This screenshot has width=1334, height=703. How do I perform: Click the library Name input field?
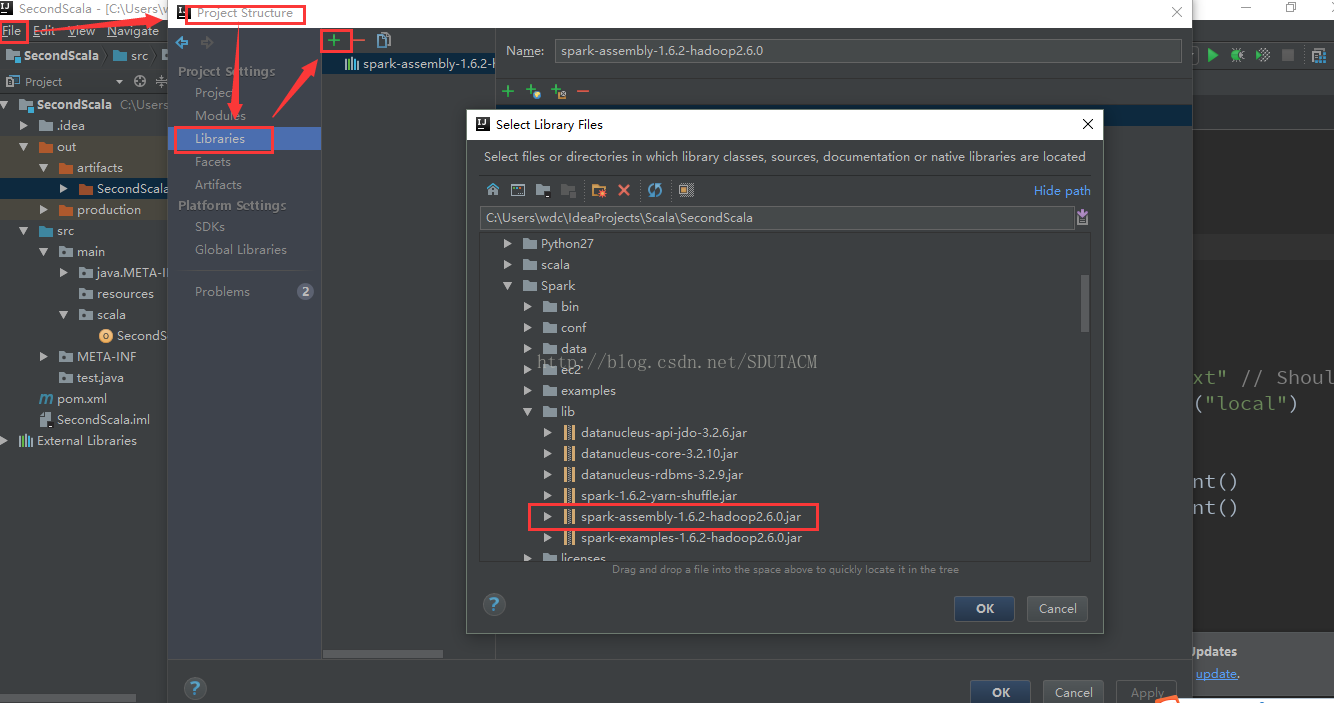click(x=868, y=50)
